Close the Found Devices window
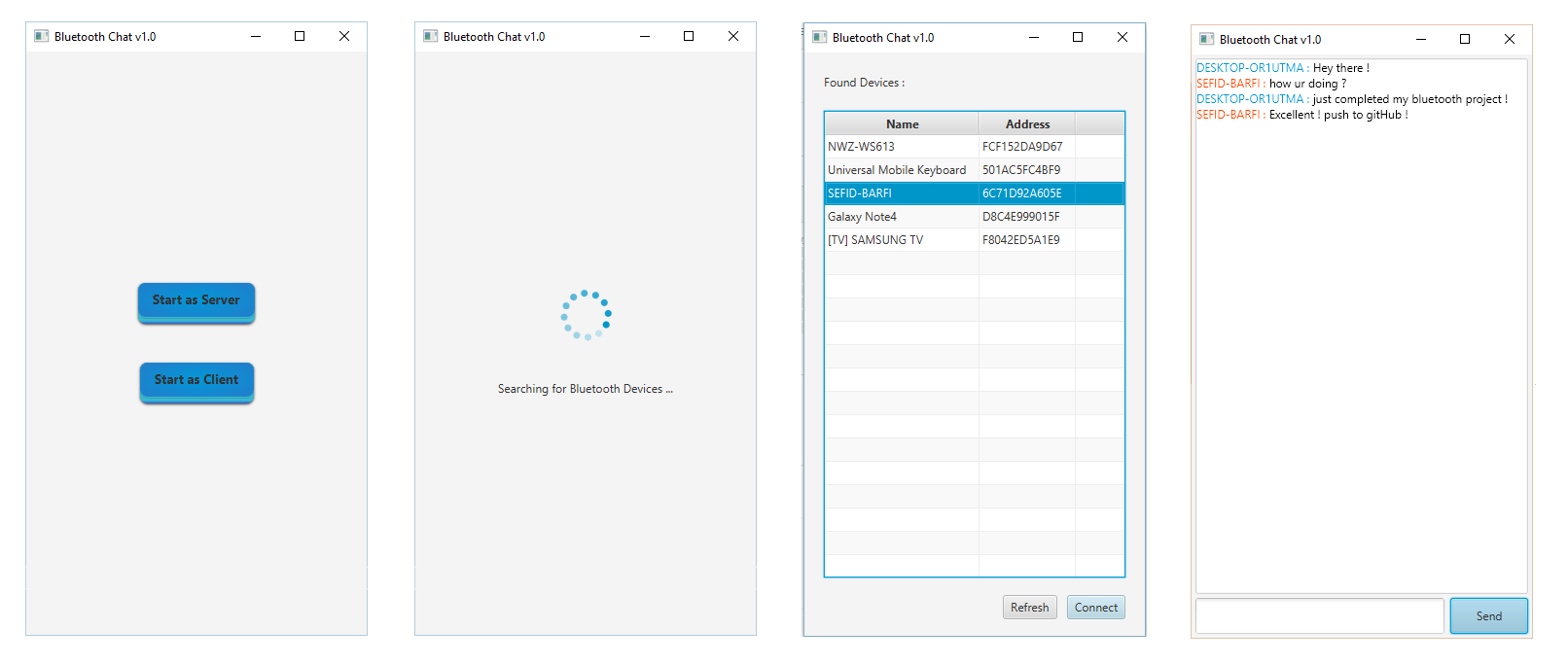Image resolution: width=1568 pixels, height=665 pixels. 1123,37
